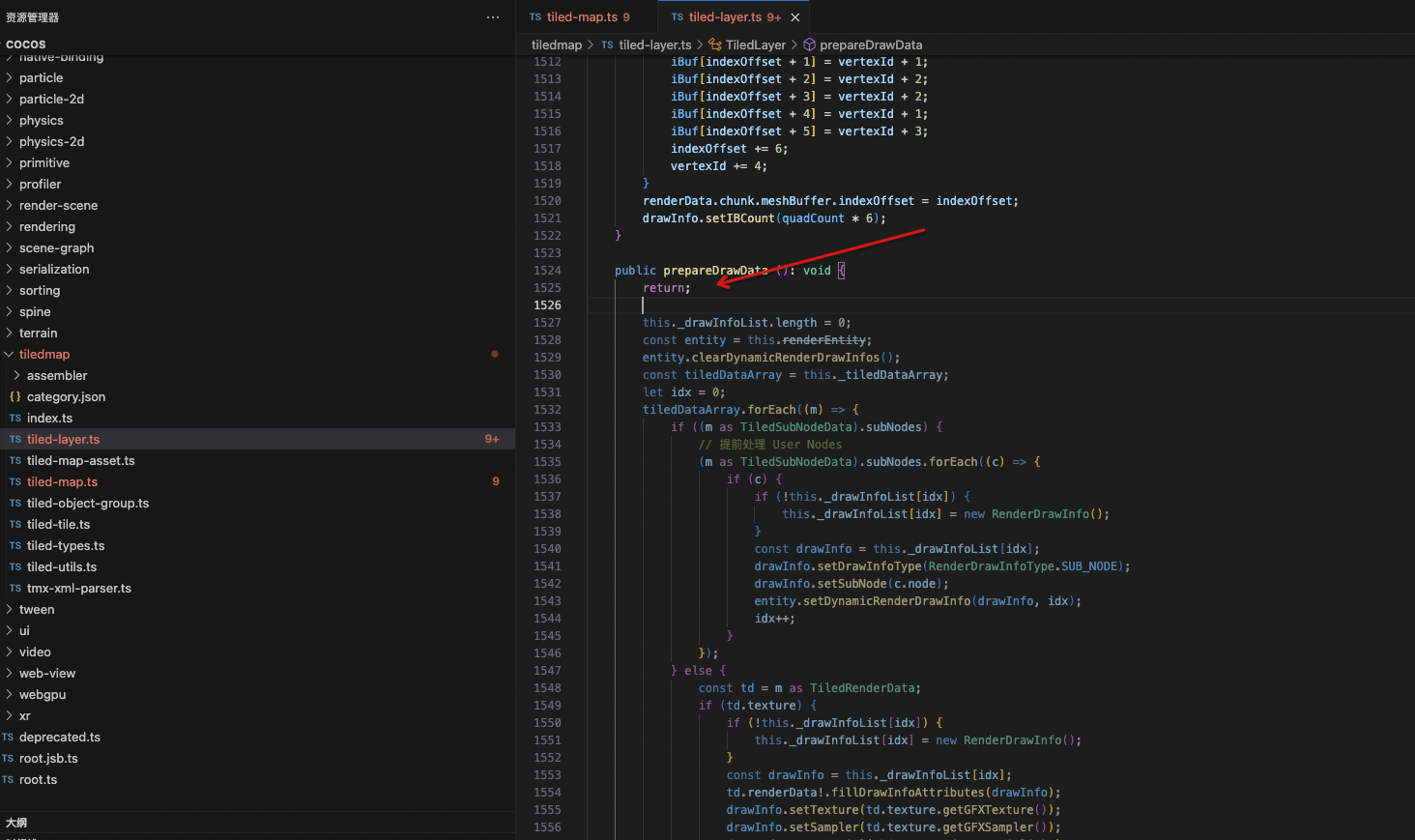Open tiled-map.ts from the file tree
Image resolution: width=1415 pixels, height=840 pixels.
[257, 482]
